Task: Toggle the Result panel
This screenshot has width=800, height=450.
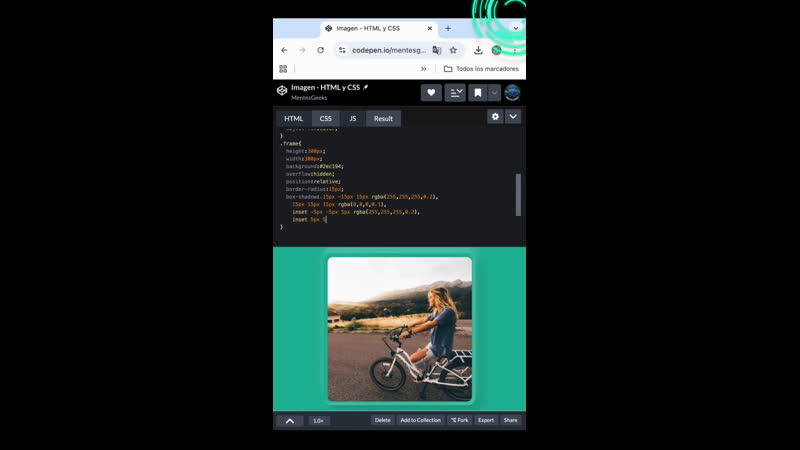Action: pos(383,118)
